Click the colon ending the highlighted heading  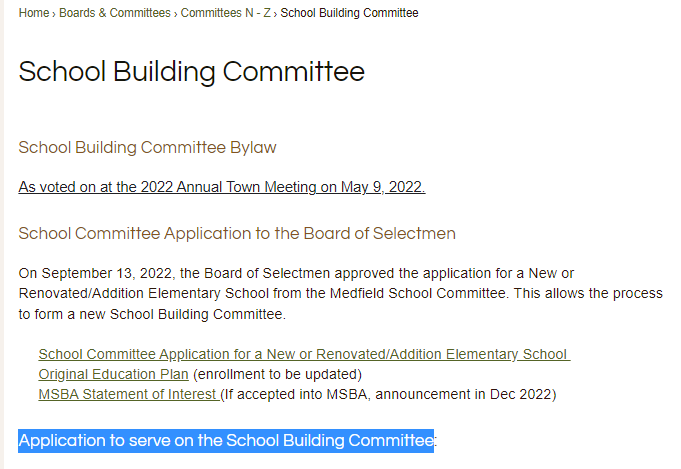[436, 441]
